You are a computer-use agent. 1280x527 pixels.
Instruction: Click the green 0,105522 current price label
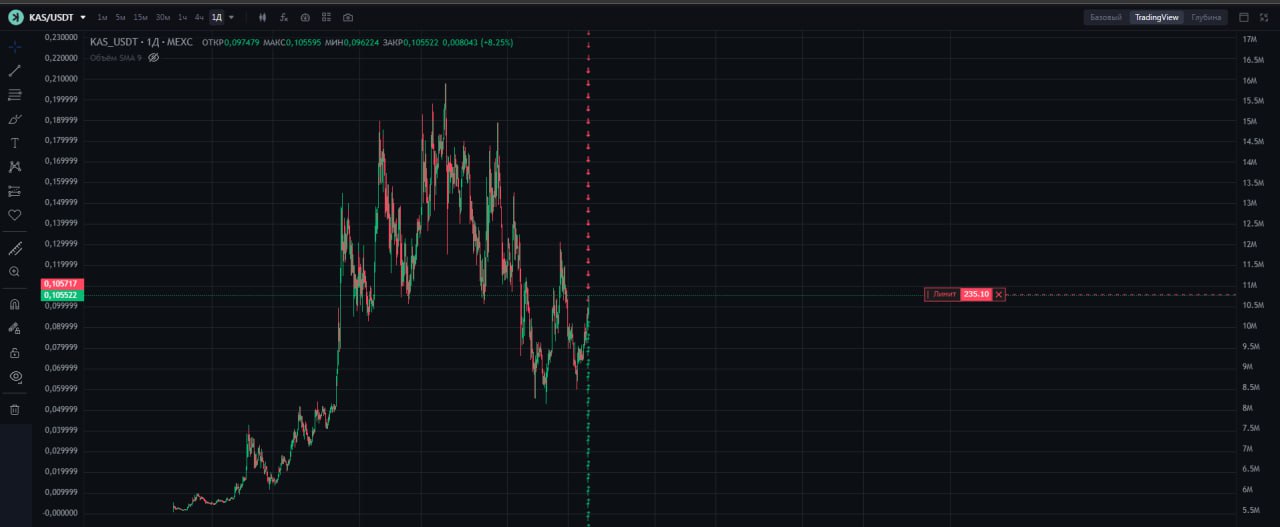click(60, 295)
